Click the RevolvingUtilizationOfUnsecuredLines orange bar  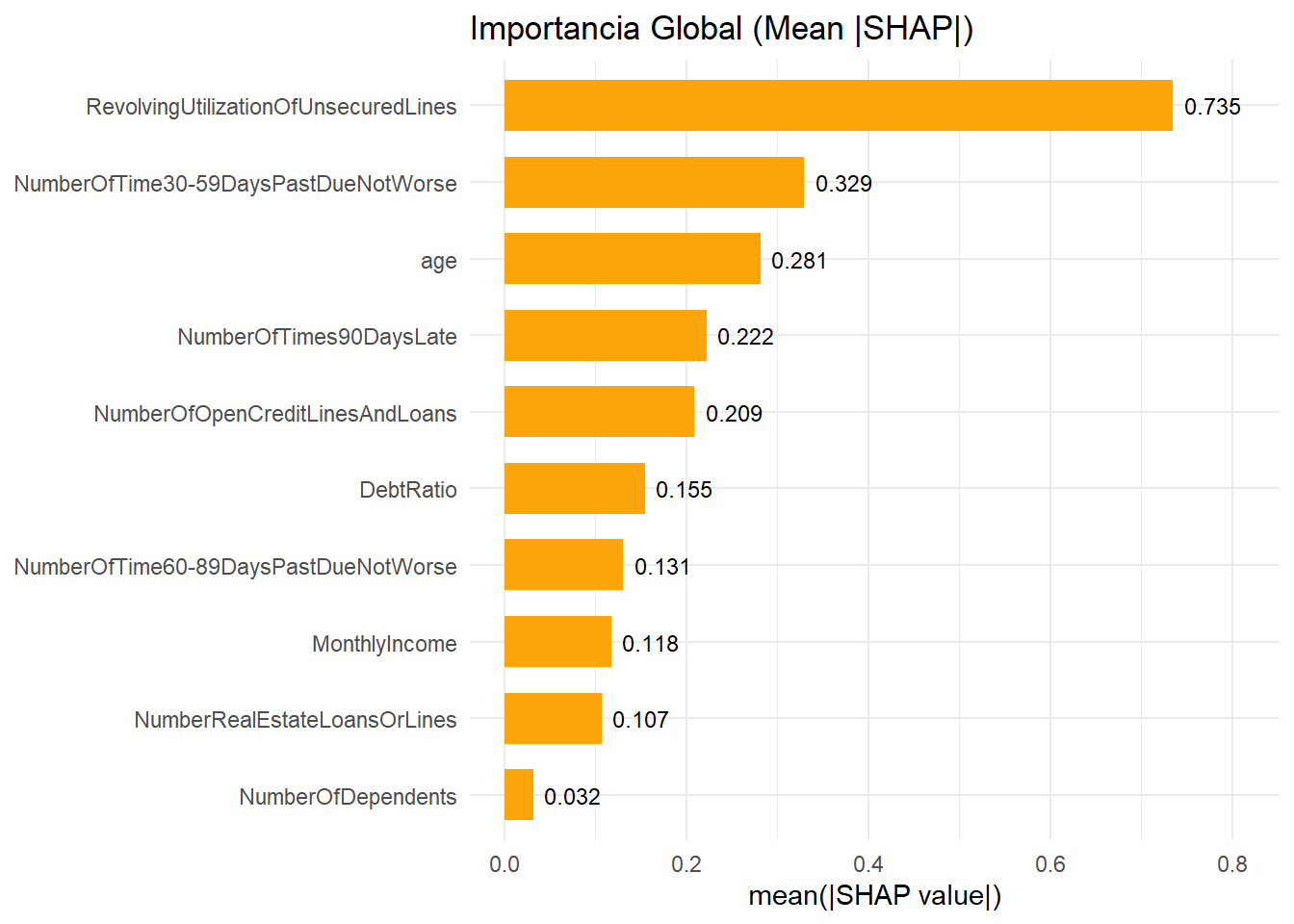(838, 106)
